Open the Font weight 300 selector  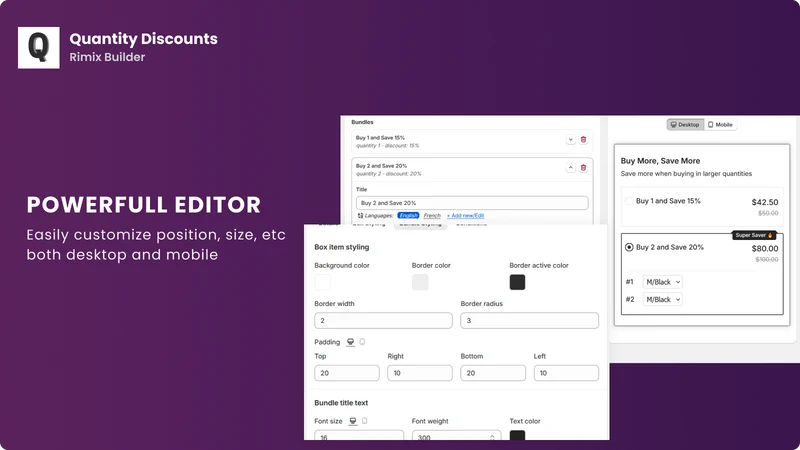click(456, 435)
